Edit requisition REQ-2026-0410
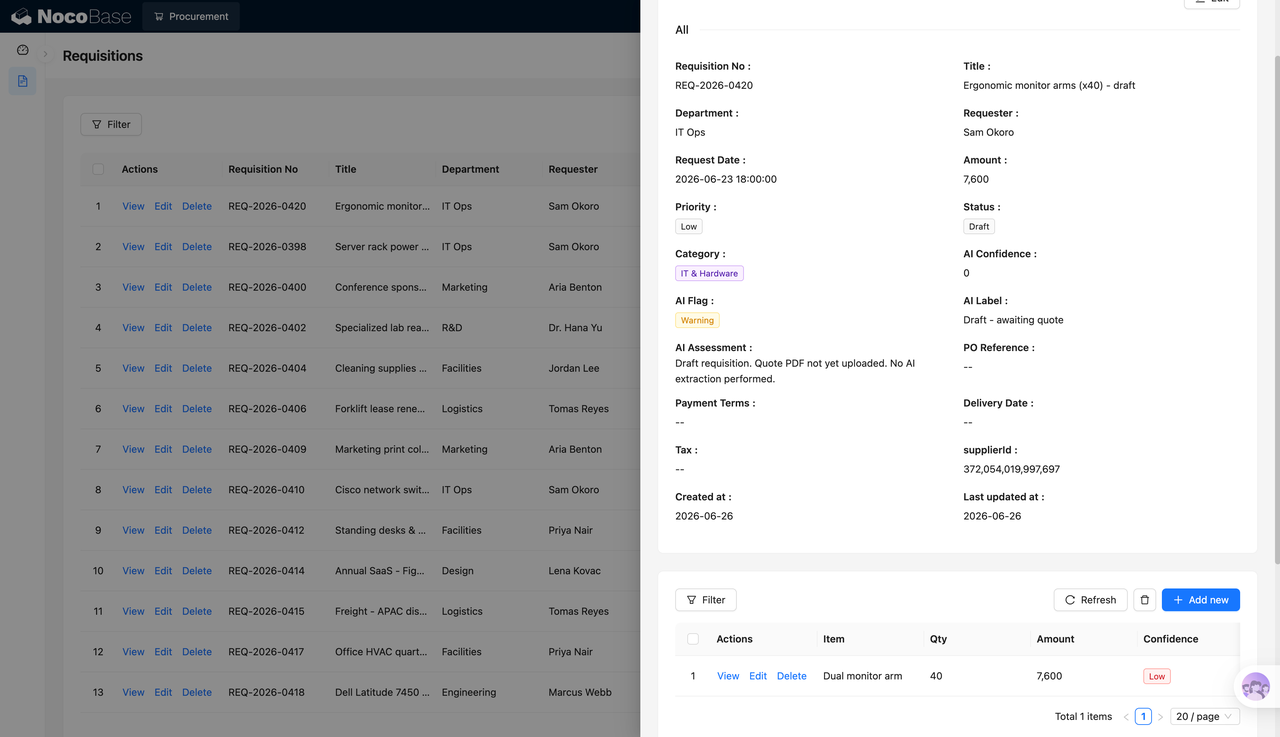The width and height of the screenshot is (1280, 737). [x=163, y=490]
